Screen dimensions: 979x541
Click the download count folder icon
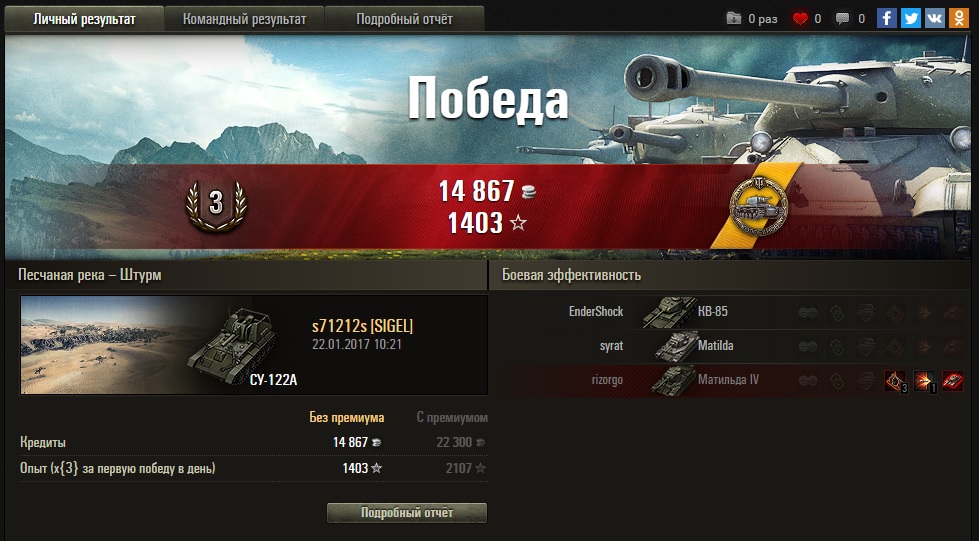734,19
